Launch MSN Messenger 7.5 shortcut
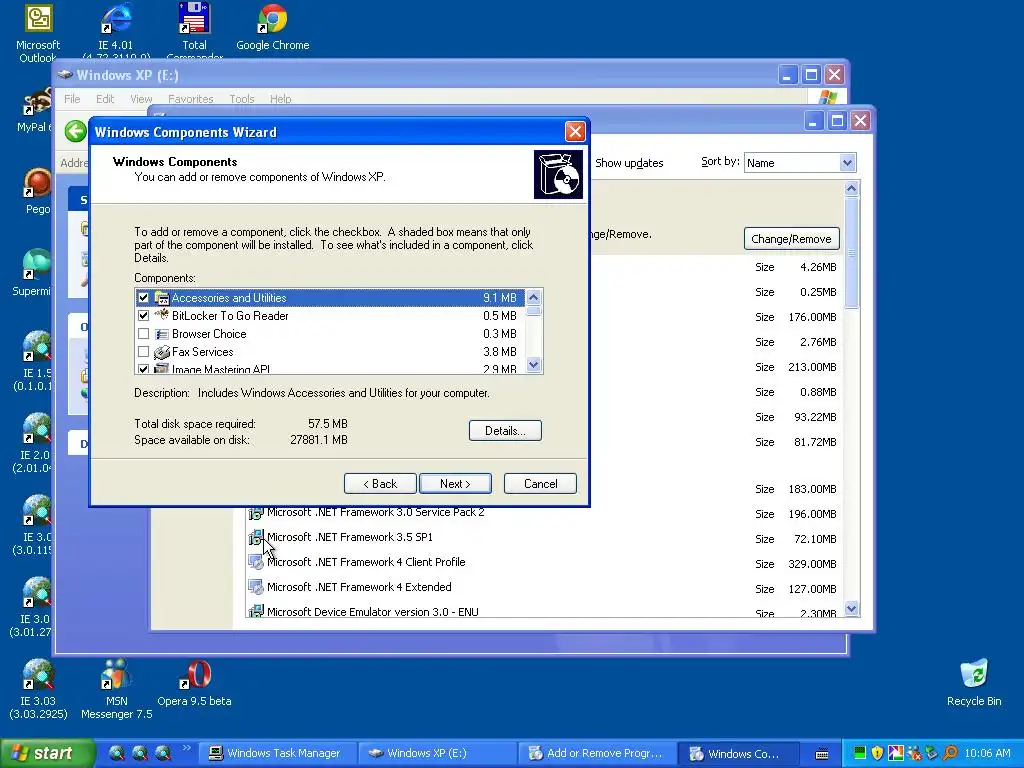 116,689
